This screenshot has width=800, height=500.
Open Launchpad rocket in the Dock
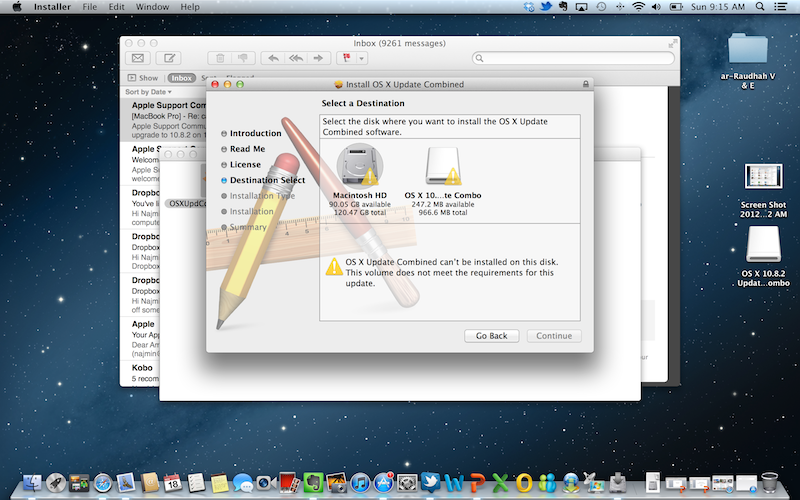click(x=56, y=482)
